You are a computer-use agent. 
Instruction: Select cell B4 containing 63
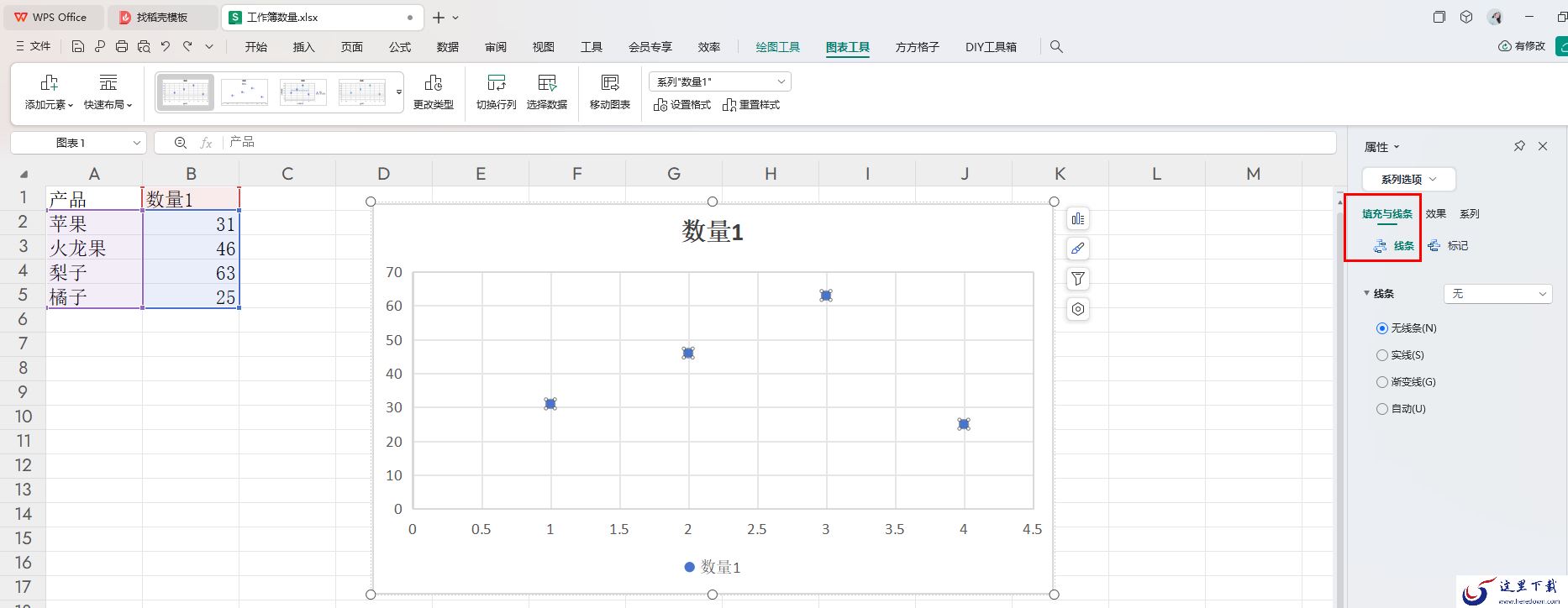(191, 272)
